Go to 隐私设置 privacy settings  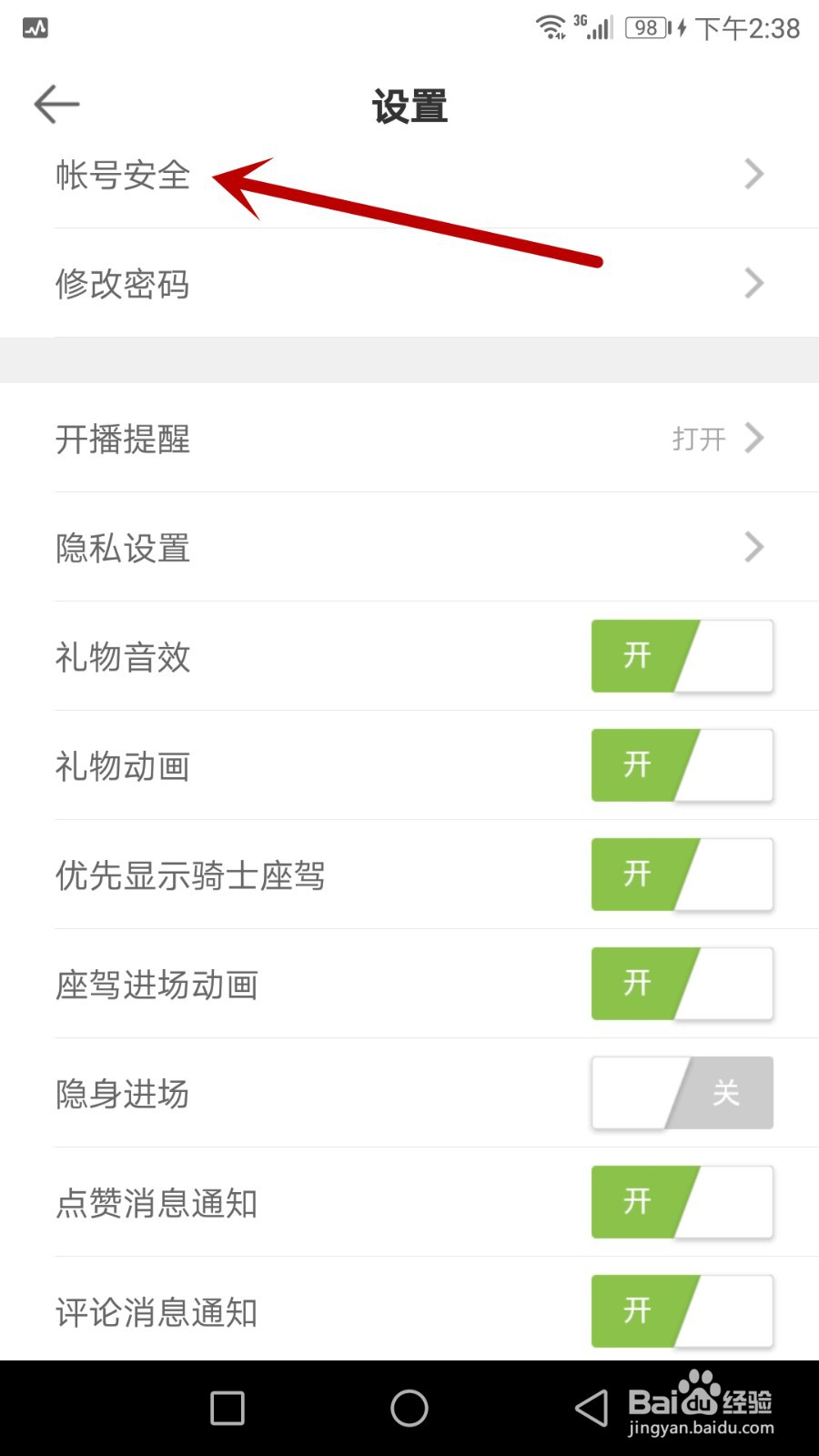tap(123, 548)
